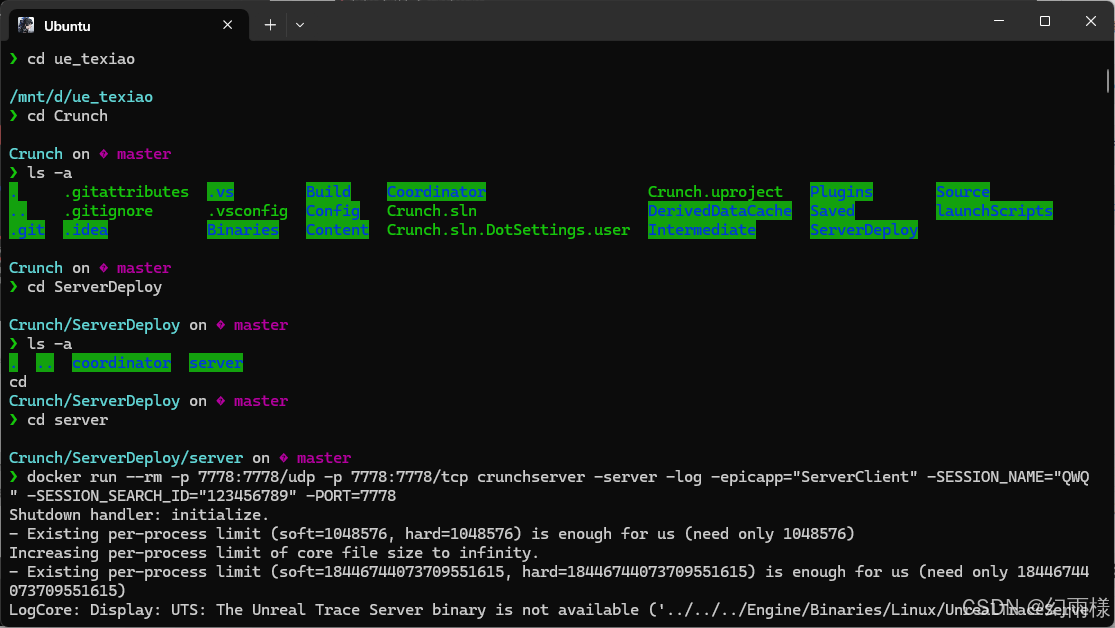
Task: Click the 'Increasing per-process limit' log line
Action: point(274,553)
